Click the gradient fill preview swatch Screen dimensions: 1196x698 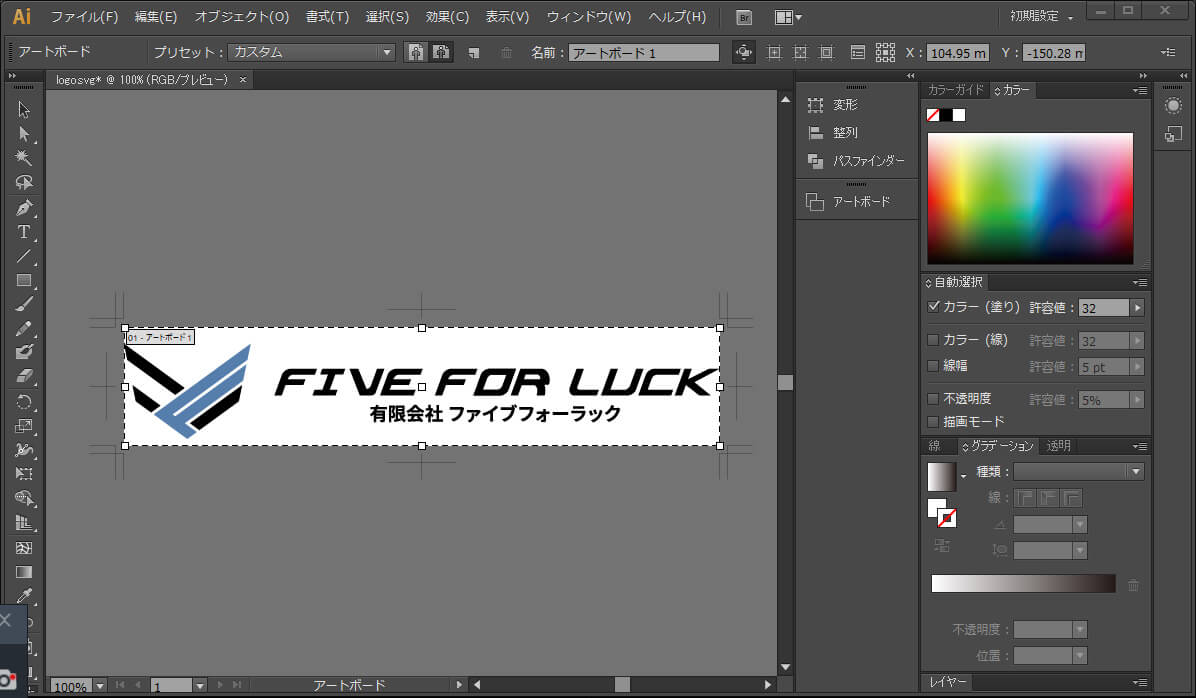(941, 477)
